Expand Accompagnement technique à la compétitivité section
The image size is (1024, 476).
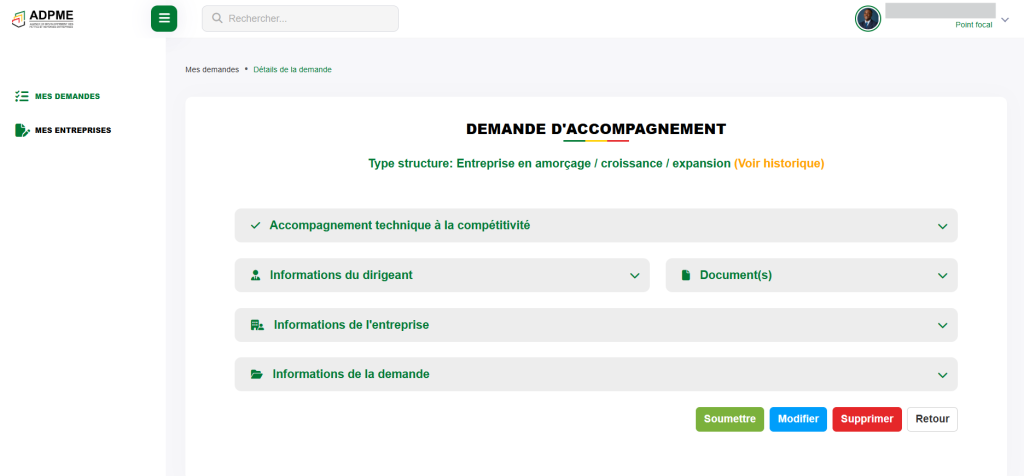pos(942,226)
